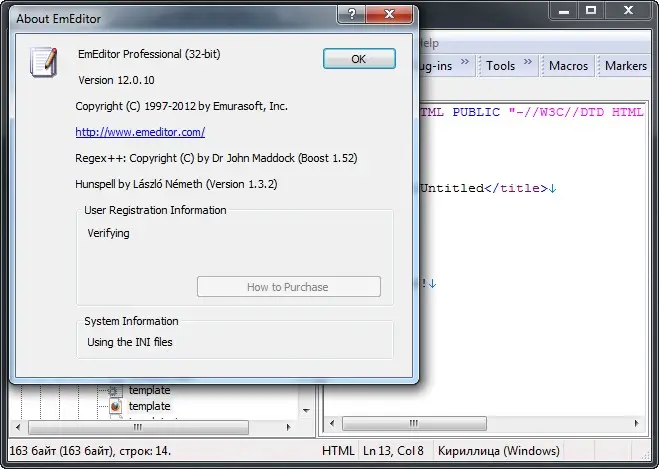Open the Plug-ins toolbar tab
Image resolution: width=659 pixels, height=469 pixels.
pyautogui.click(x=435, y=66)
